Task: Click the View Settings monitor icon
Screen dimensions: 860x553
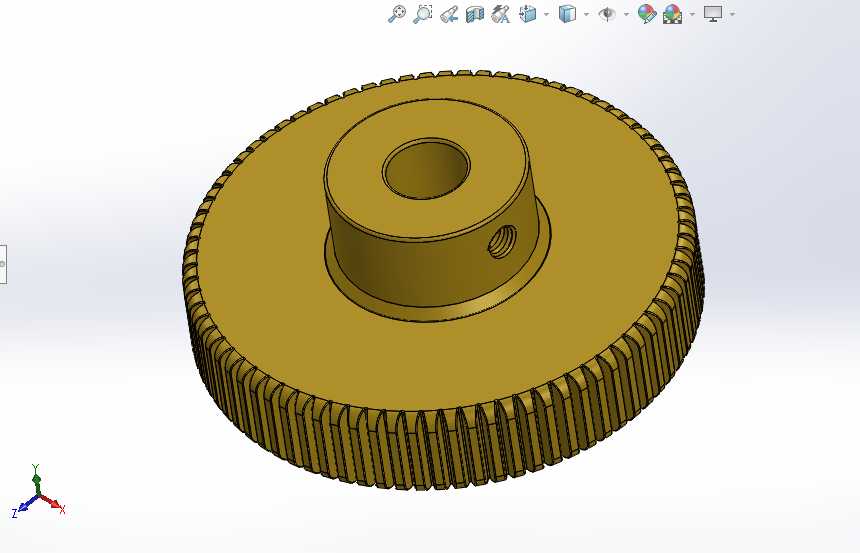Action: pos(713,14)
